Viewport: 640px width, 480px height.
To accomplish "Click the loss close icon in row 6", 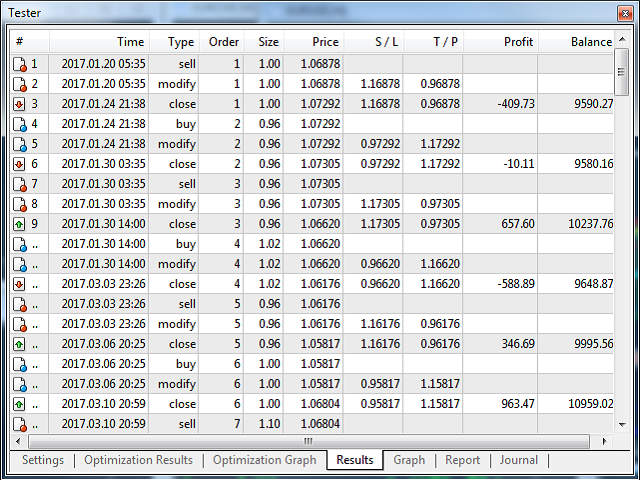I will point(20,164).
